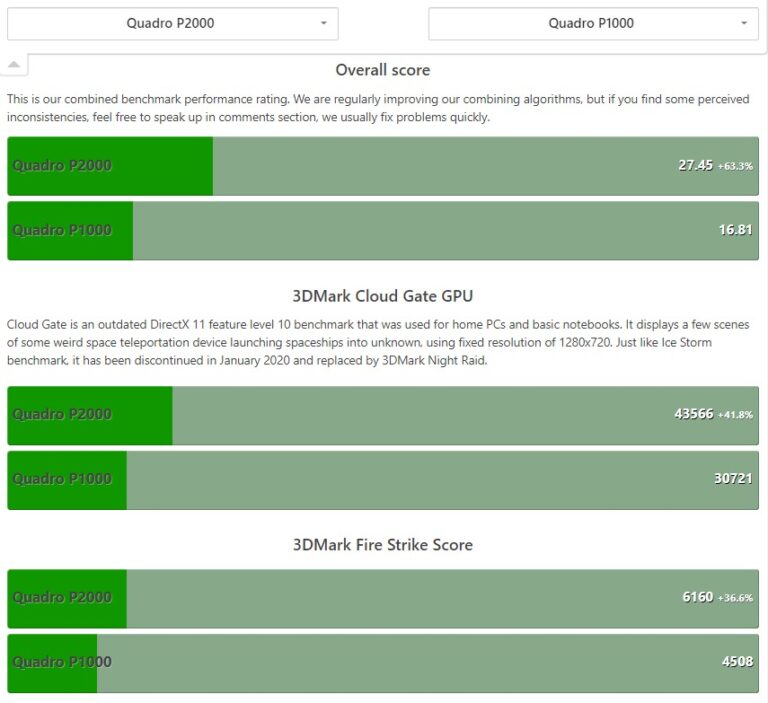Click Quadro P1000 label in Overall score bar
This screenshot has width=768, height=703.
point(62,230)
